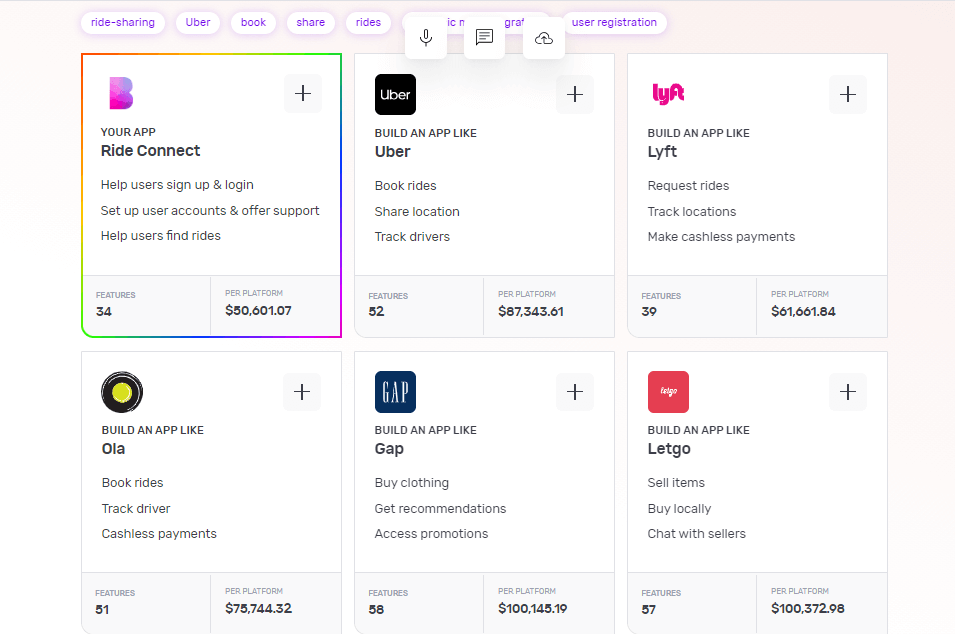
Task: Click the 58 features count
Action: [x=376, y=610]
